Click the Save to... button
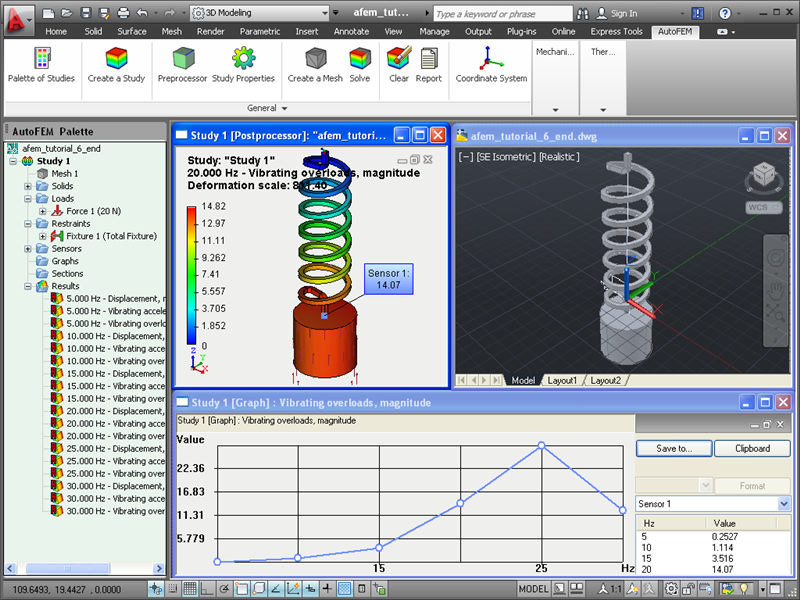 674,448
